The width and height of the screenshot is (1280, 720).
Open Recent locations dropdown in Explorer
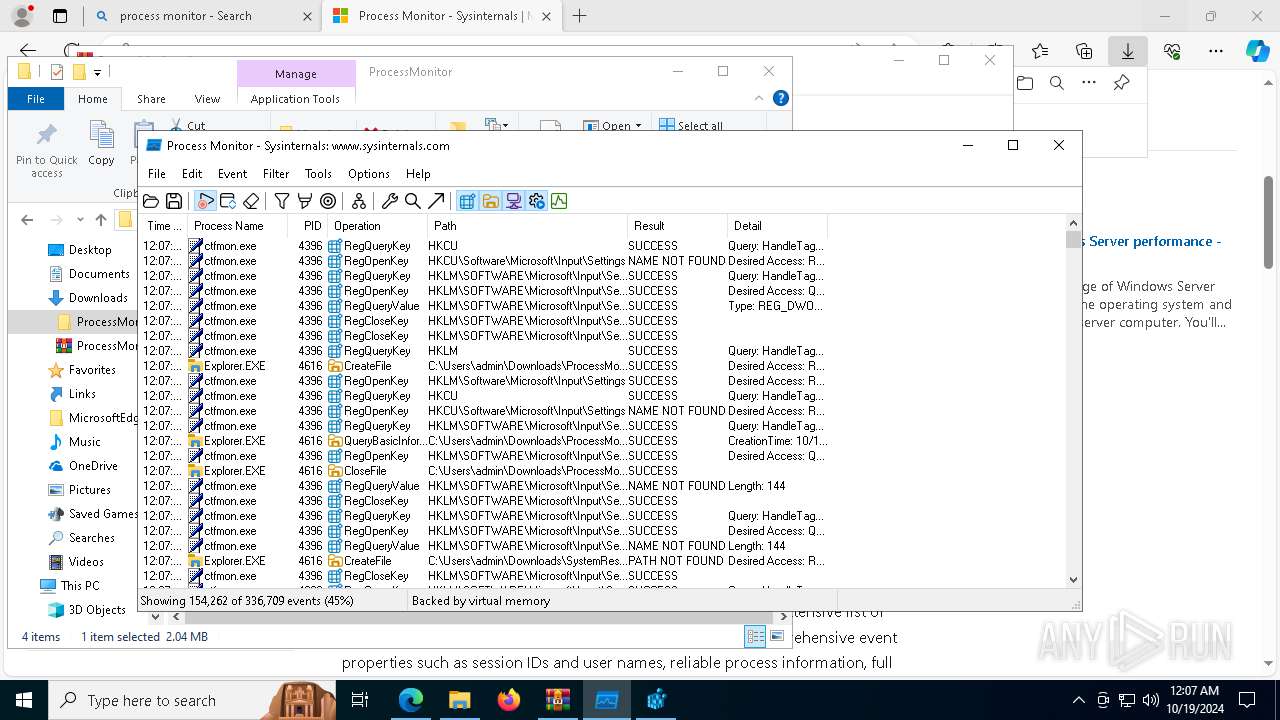pyautogui.click(x=80, y=220)
